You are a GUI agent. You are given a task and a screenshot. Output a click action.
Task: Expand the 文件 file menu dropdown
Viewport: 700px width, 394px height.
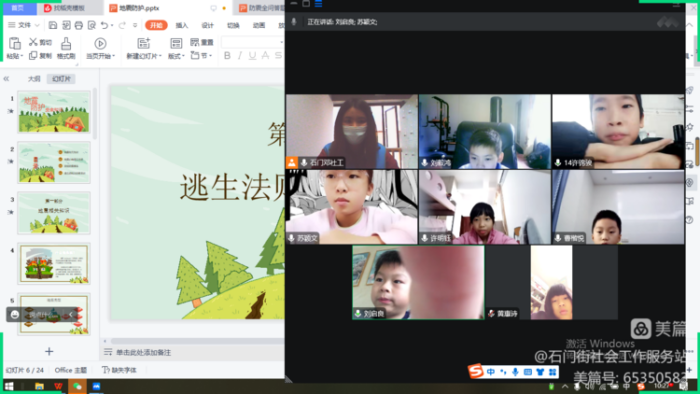pos(24,25)
